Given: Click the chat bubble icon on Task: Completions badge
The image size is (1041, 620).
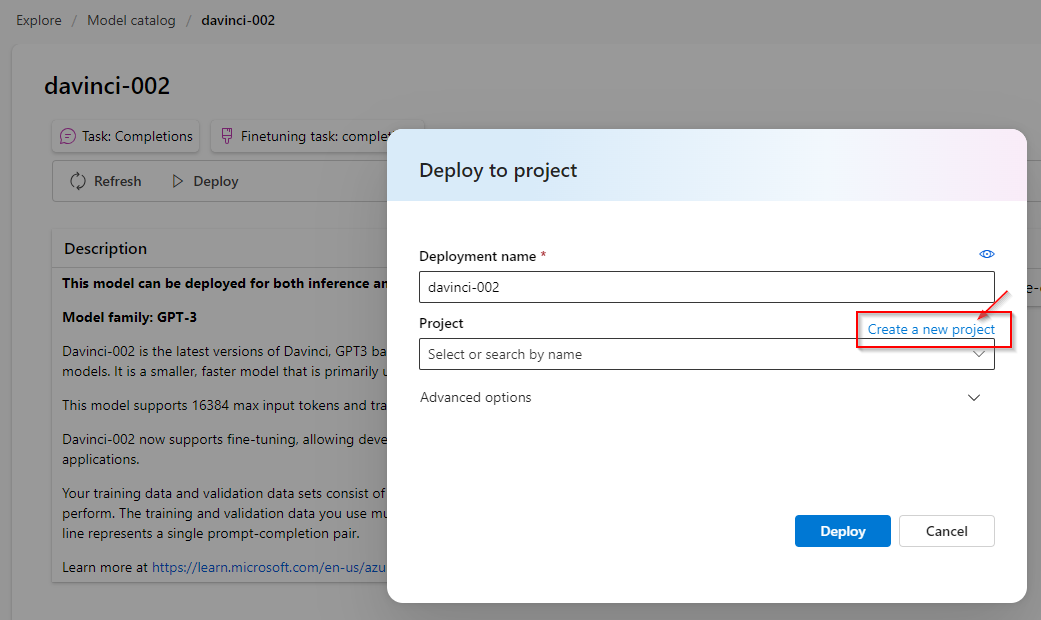Looking at the screenshot, I should coord(66,136).
